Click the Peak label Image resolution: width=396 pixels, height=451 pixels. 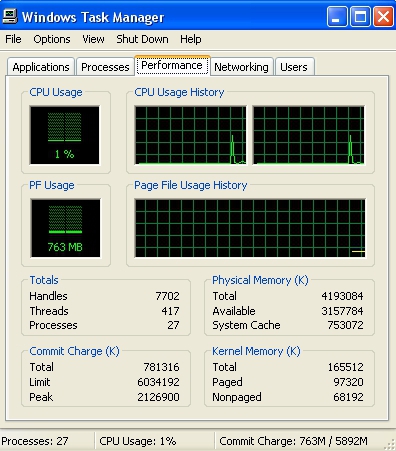click(41, 397)
